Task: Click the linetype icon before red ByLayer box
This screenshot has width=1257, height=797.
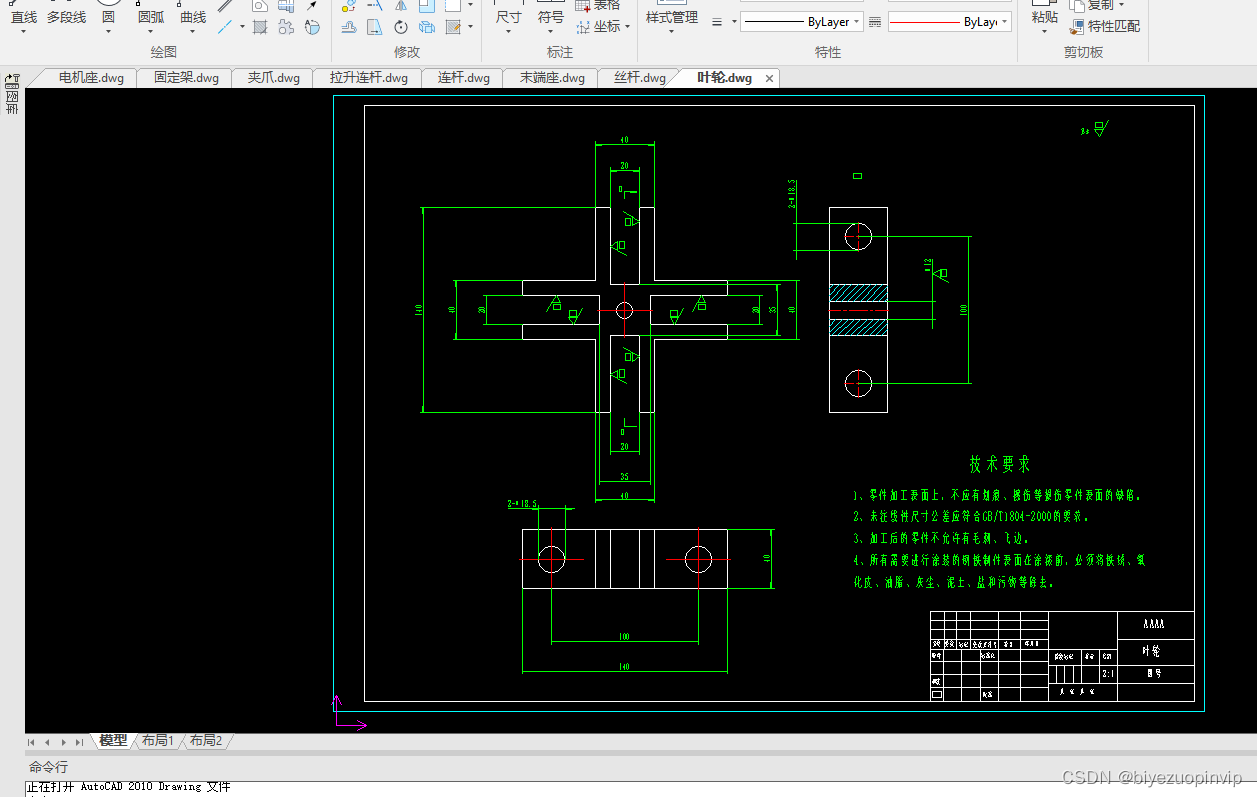Action: [x=875, y=21]
